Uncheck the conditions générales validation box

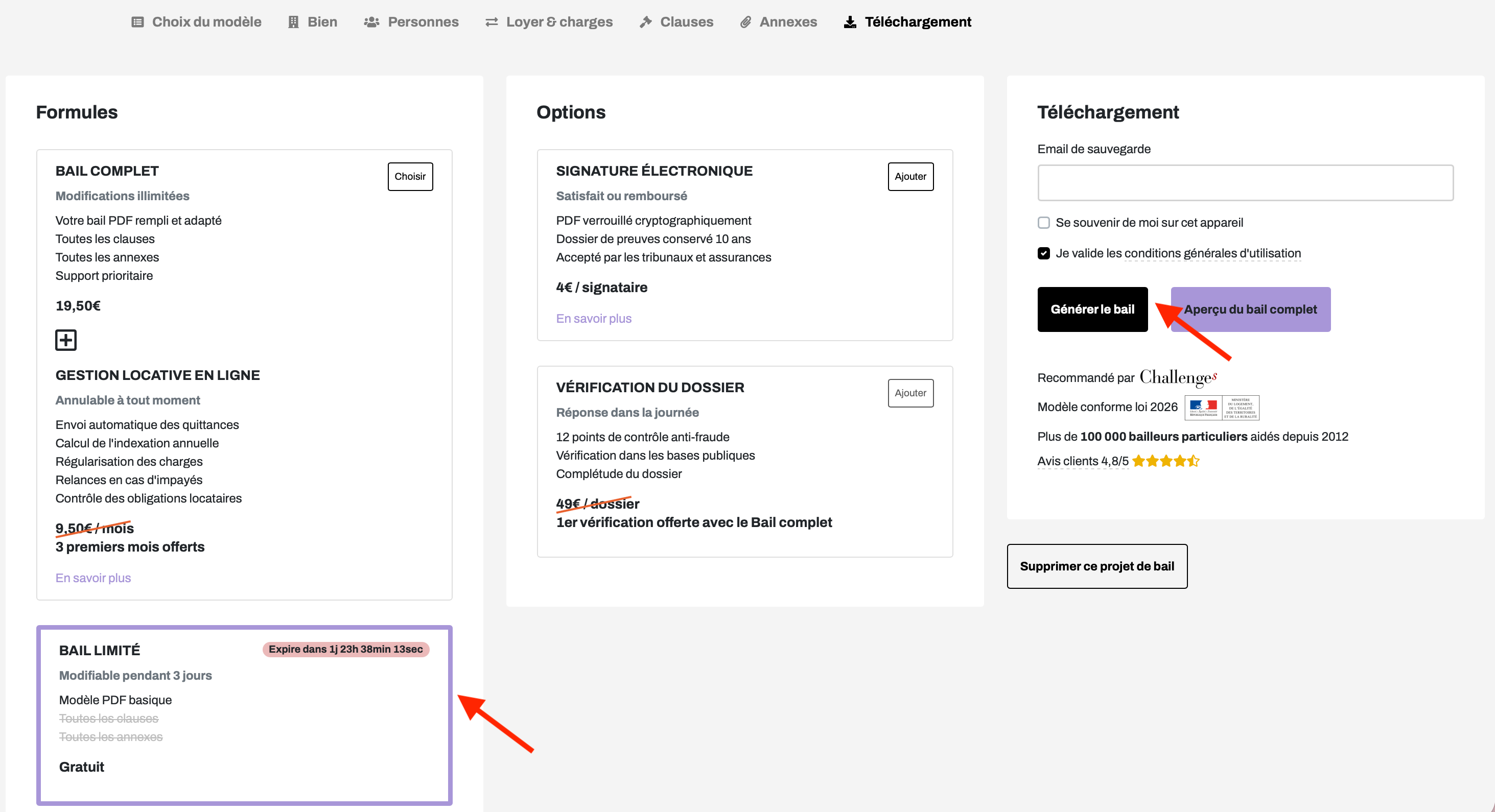click(x=1043, y=253)
